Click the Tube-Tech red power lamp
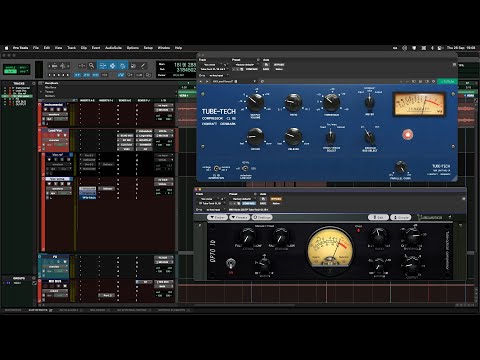Image resolution: width=480 pixels, height=360 pixels. tap(407, 134)
